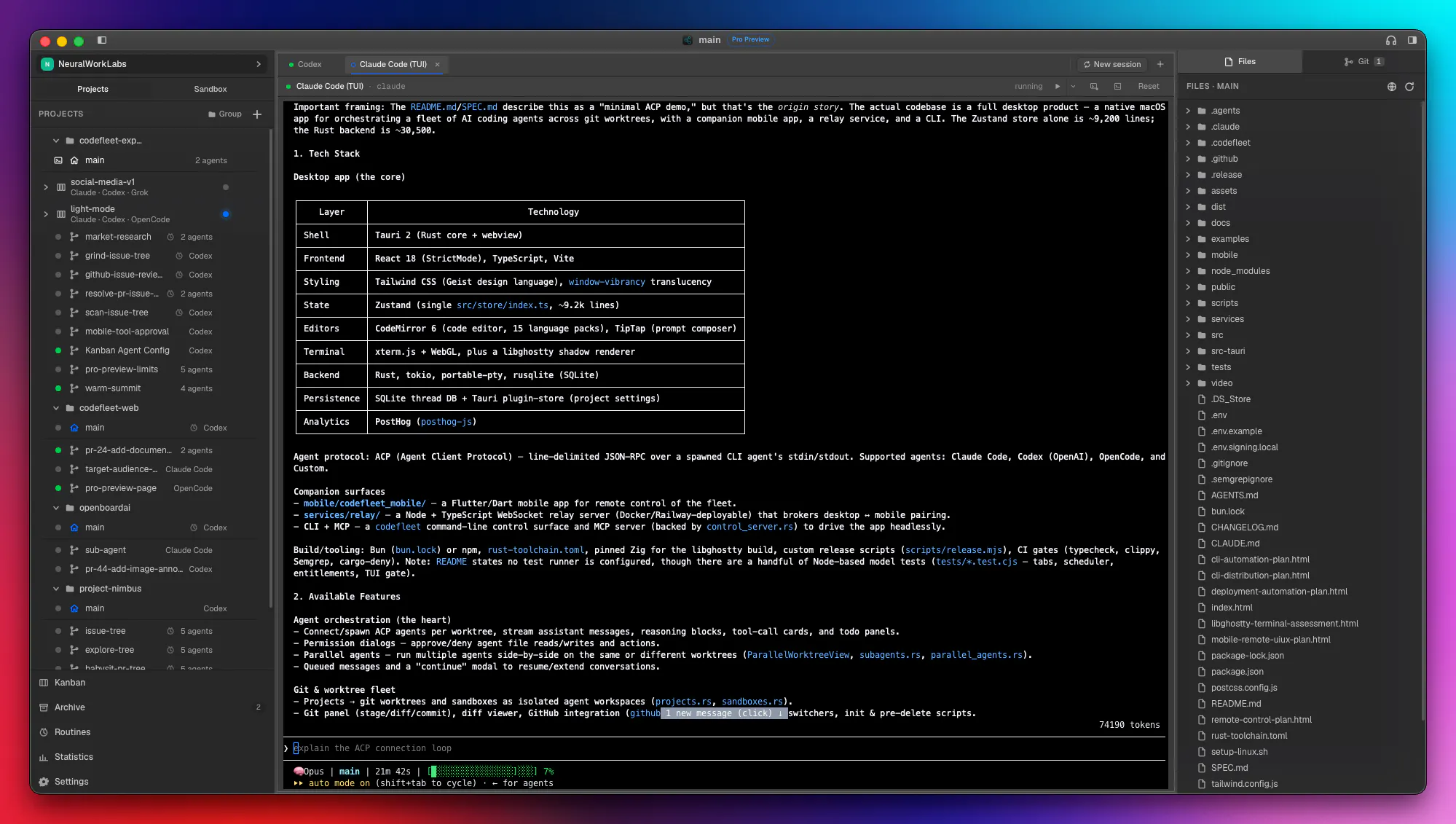Screen dimensions: 1456x824
Task: Click the terminal icon left of Reset
Action: click(x=1117, y=87)
